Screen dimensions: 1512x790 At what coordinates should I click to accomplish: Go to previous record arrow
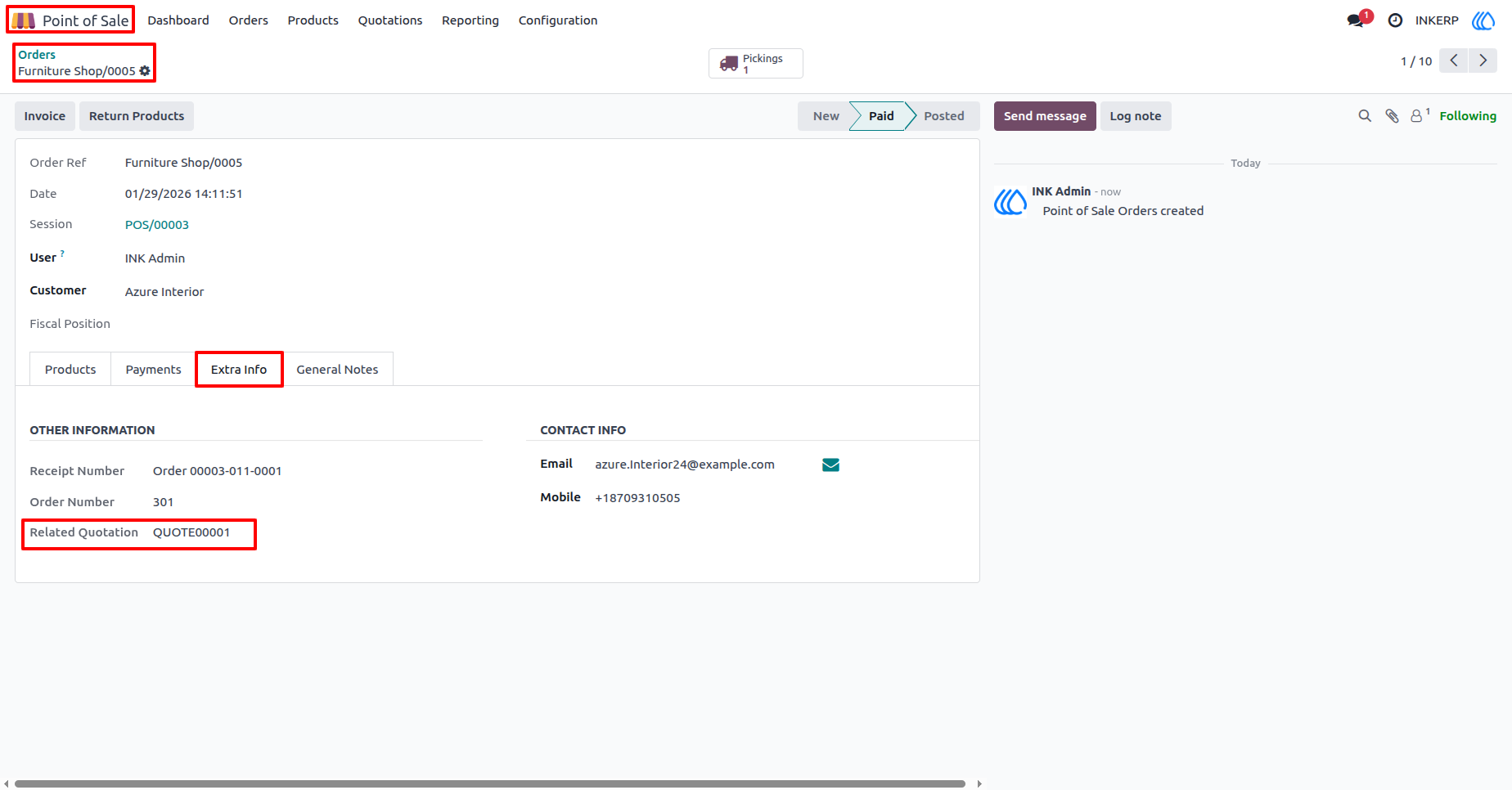(1454, 61)
